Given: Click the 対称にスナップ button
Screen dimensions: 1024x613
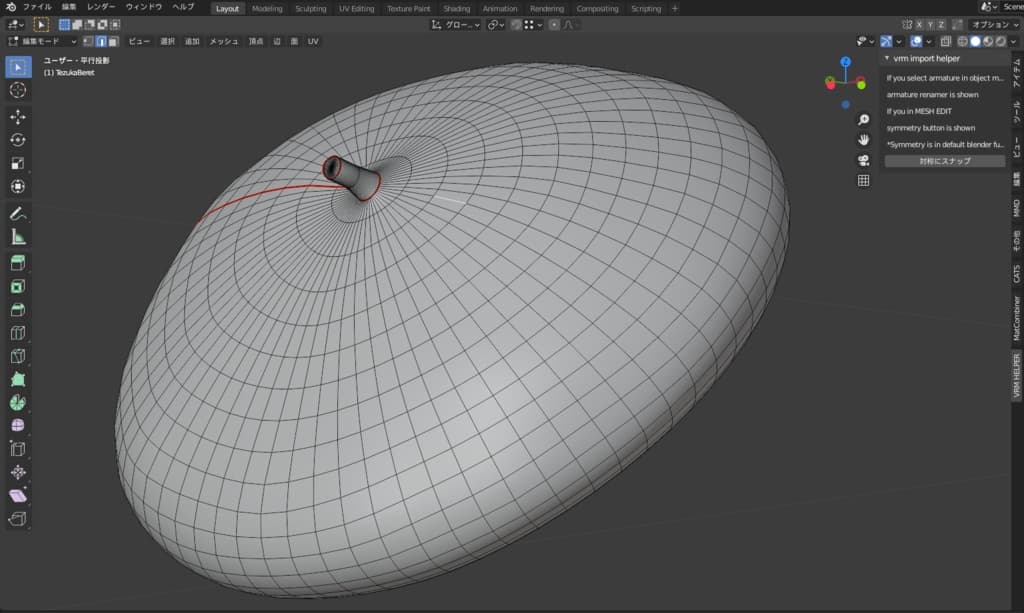Looking at the screenshot, I should tap(944, 161).
